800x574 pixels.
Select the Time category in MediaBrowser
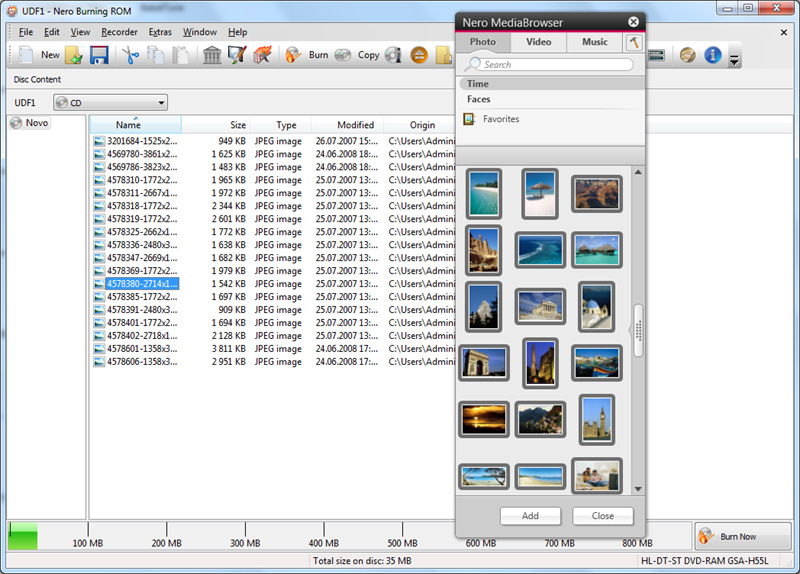coord(552,84)
